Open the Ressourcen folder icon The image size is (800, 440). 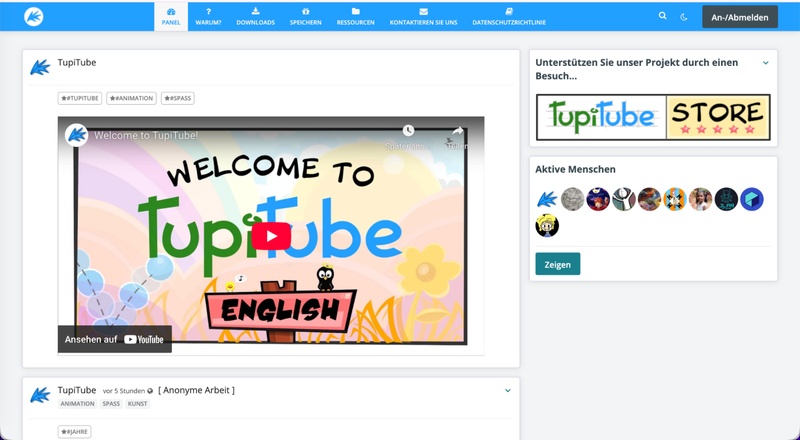356,16
